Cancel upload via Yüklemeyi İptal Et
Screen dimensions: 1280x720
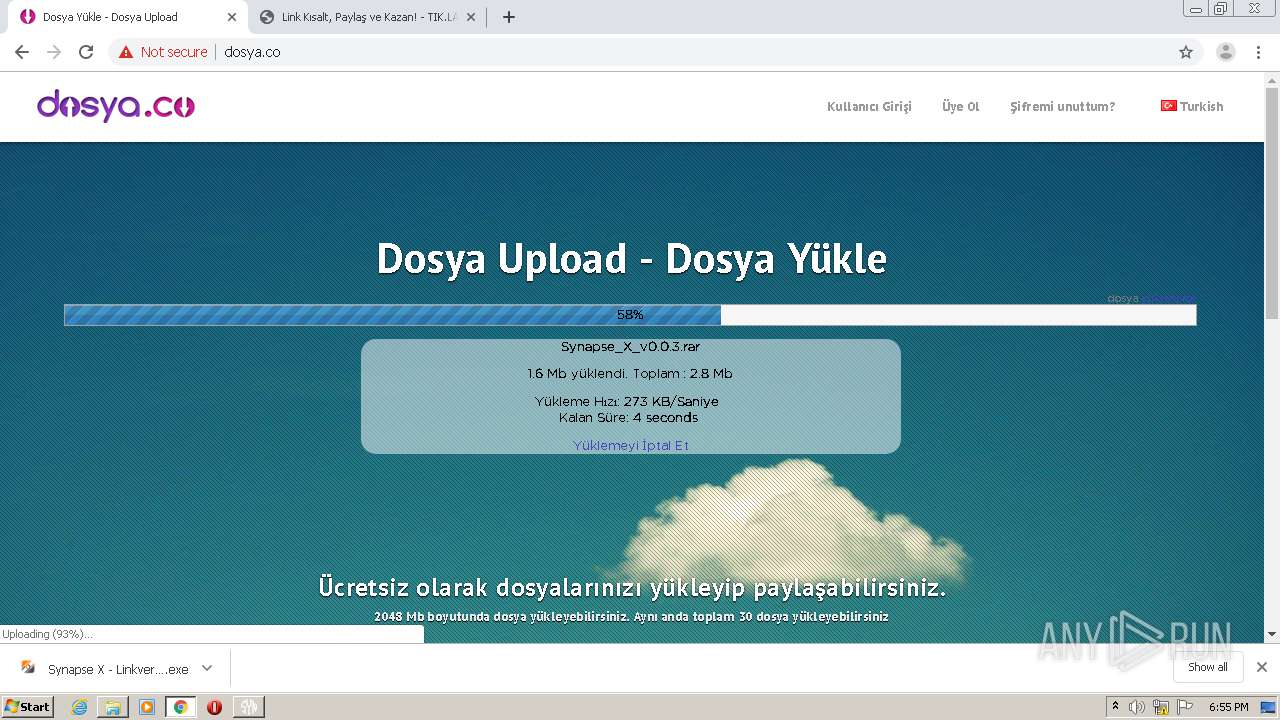pyautogui.click(x=631, y=446)
